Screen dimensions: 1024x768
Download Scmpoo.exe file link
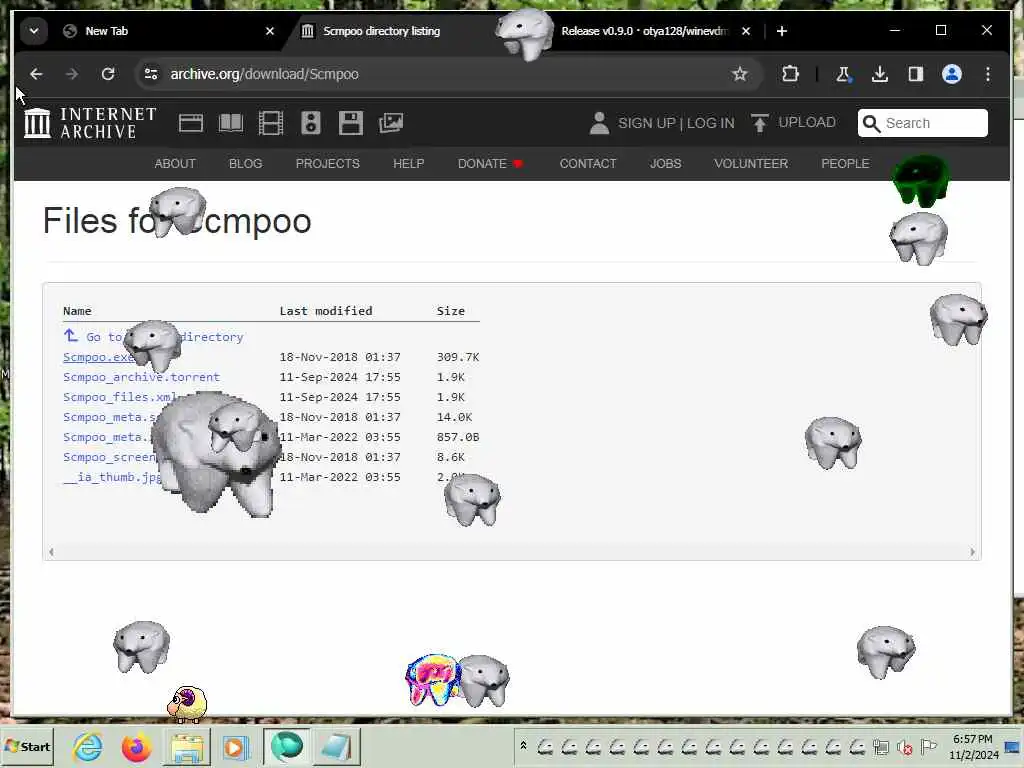(98, 357)
